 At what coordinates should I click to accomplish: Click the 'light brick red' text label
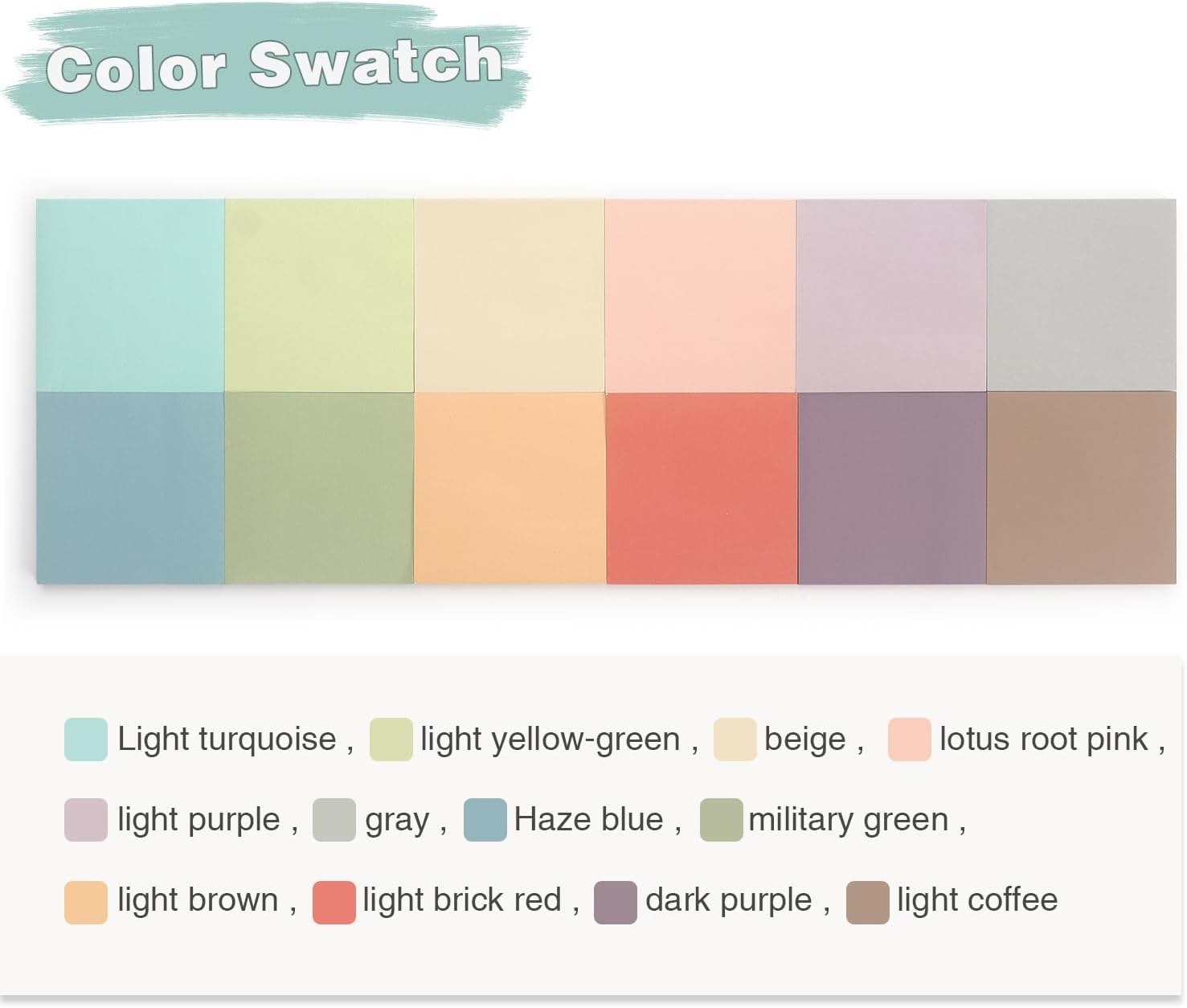[461, 900]
